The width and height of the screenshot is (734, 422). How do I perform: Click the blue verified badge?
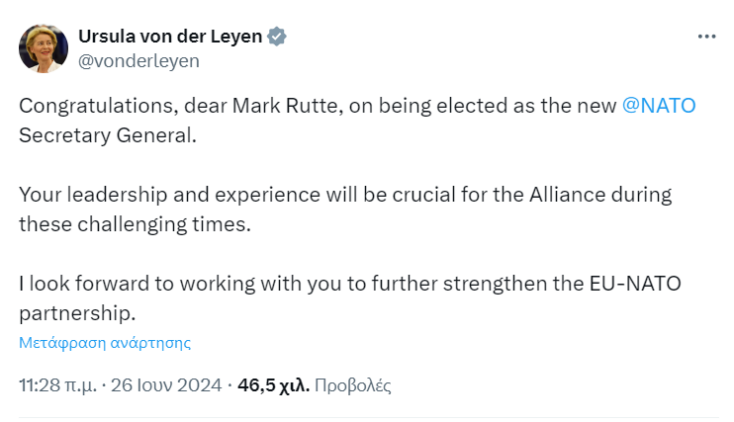pyautogui.click(x=277, y=37)
